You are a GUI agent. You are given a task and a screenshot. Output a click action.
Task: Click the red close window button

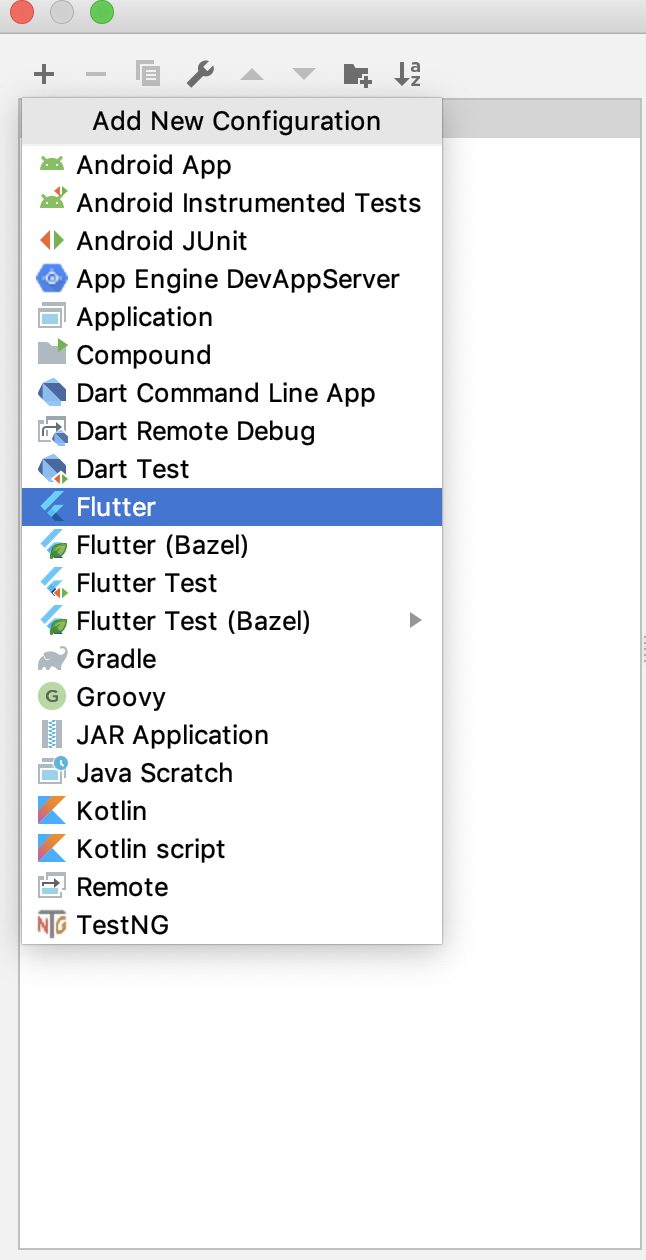(22, 13)
